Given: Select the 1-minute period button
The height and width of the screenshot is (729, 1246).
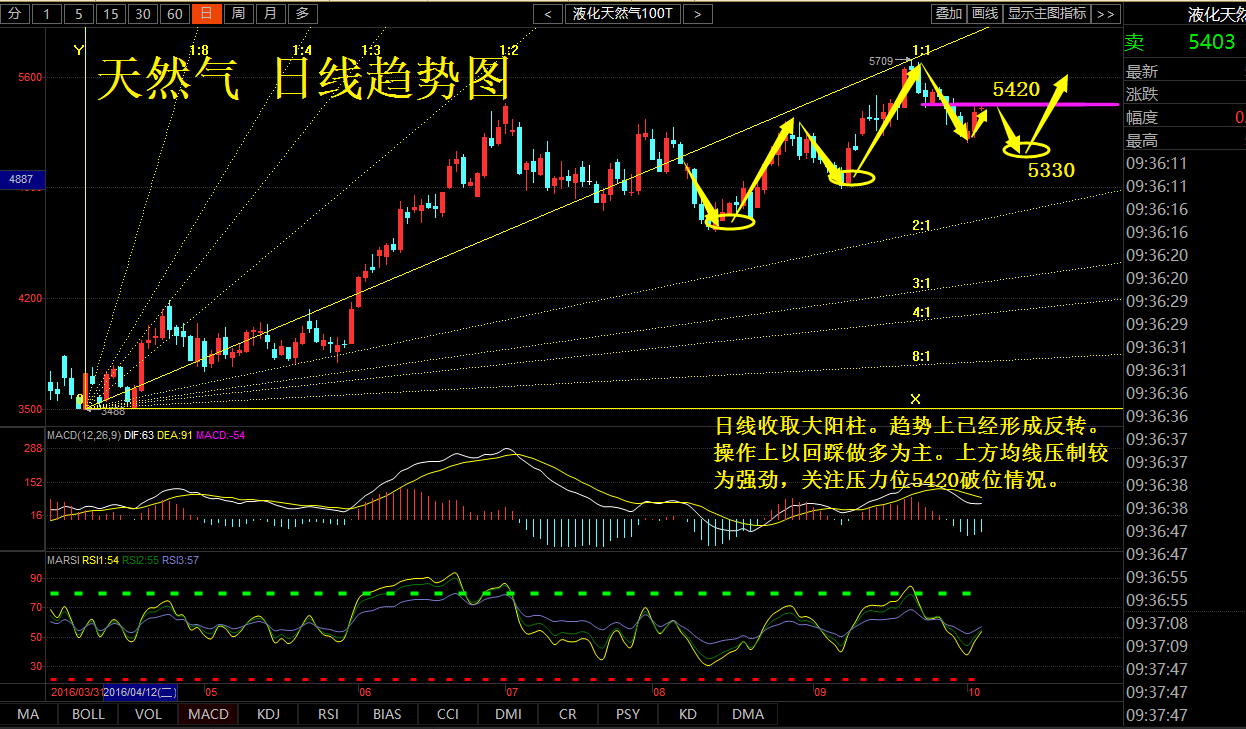Looking at the screenshot, I should [x=47, y=13].
